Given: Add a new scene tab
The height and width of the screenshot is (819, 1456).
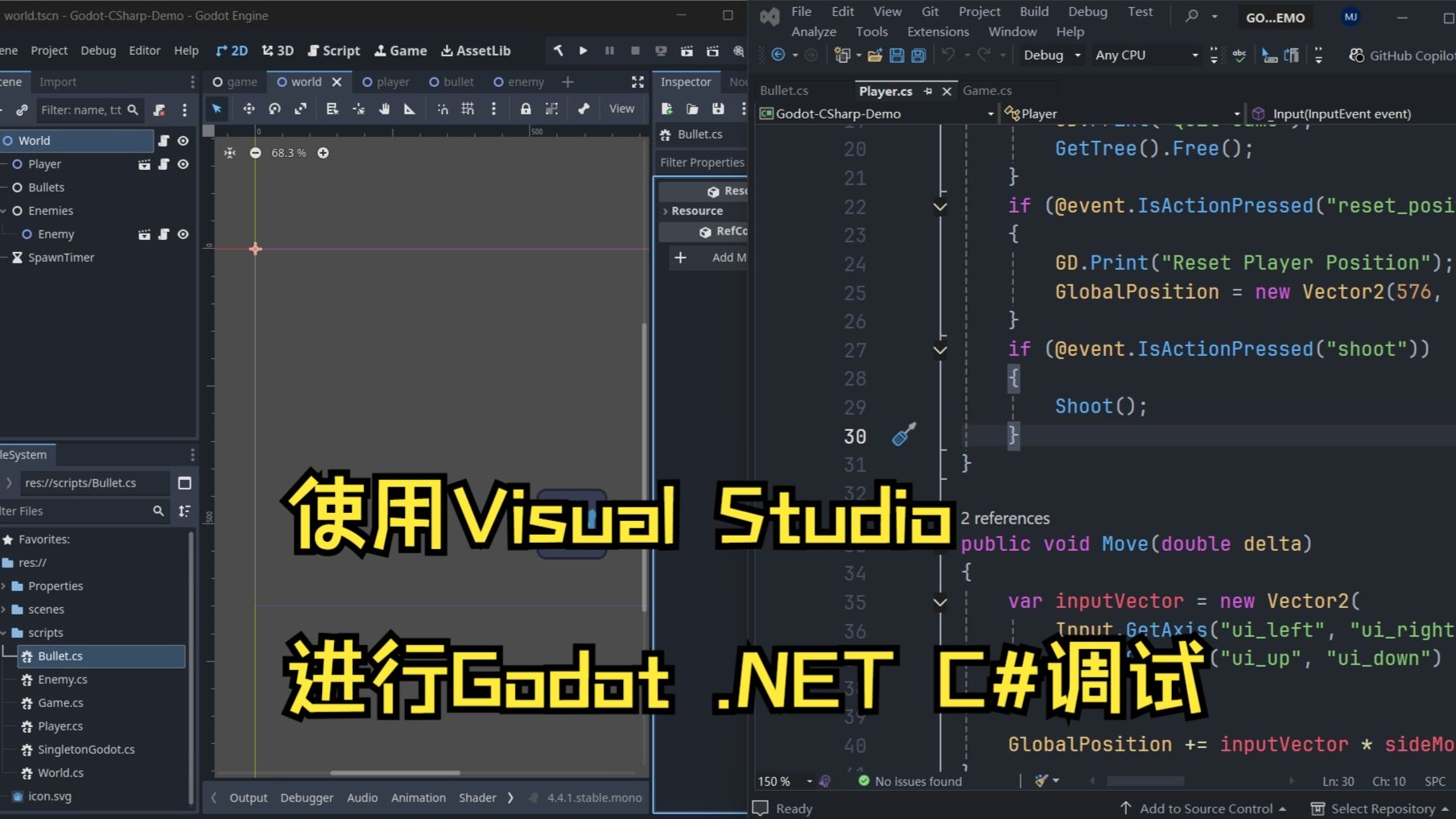Looking at the screenshot, I should click(567, 82).
